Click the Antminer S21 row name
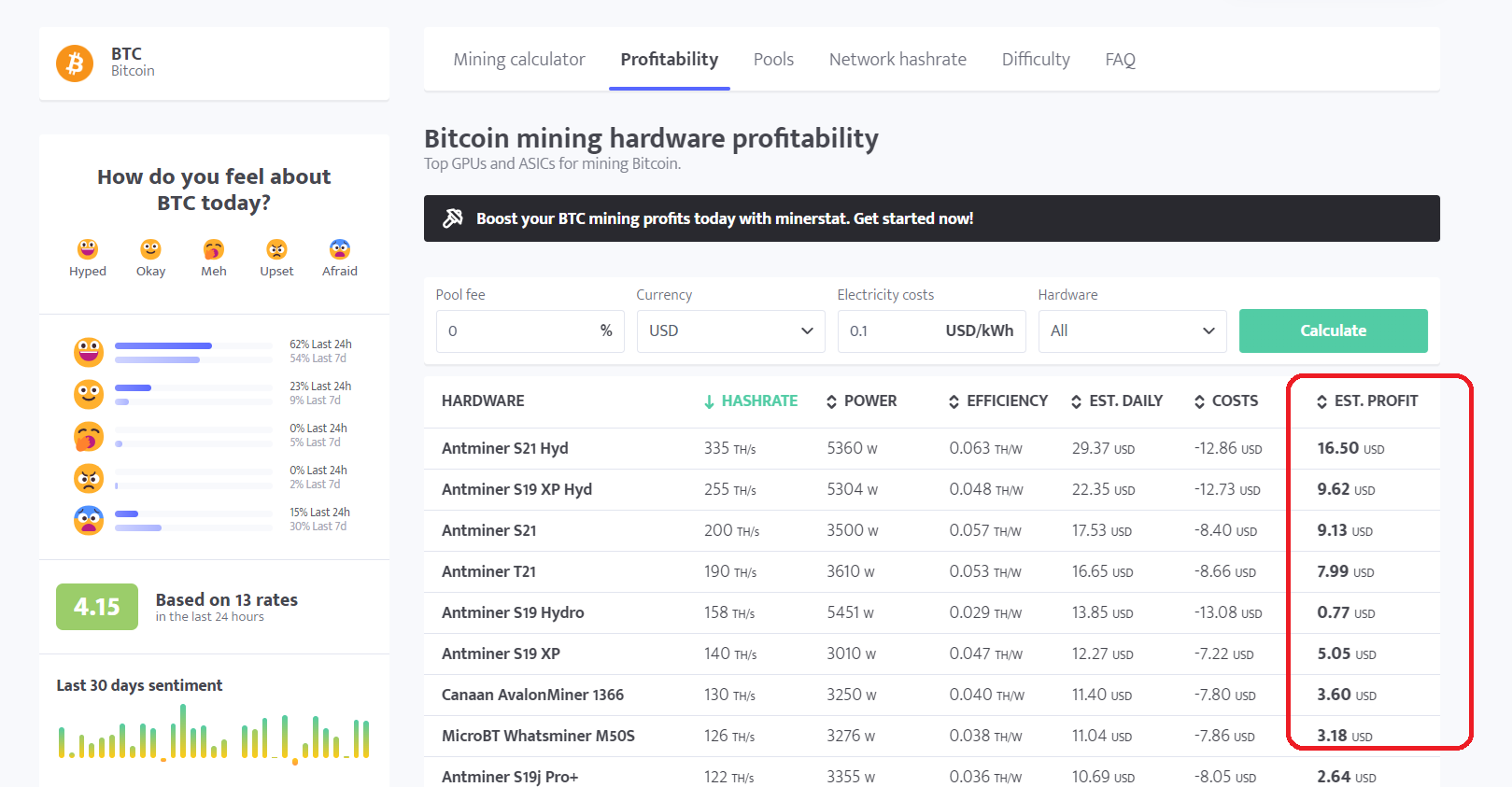This screenshot has height=787, width=1512. tap(488, 530)
